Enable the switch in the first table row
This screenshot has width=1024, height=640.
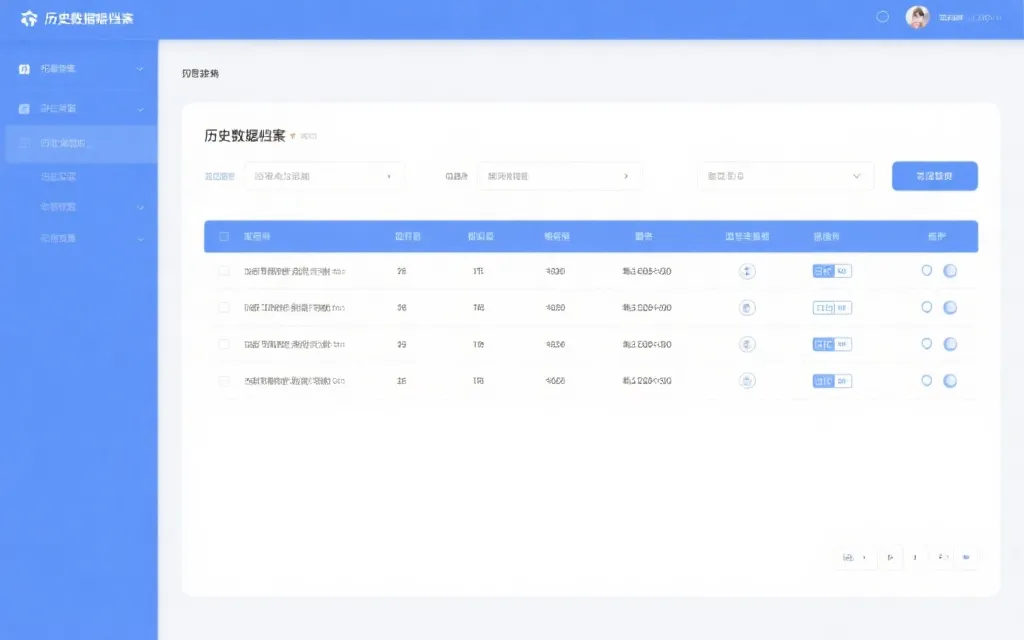pos(950,270)
